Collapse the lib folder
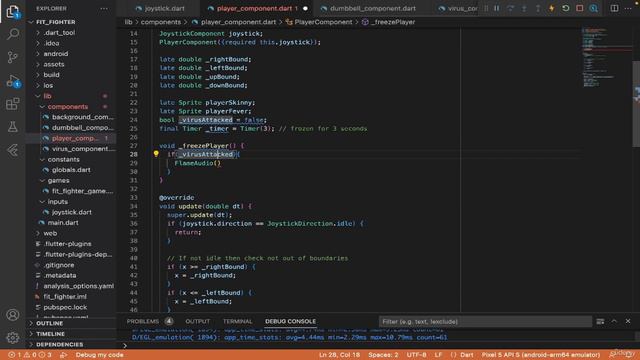 pyautogui.click(x=47, y=96)
